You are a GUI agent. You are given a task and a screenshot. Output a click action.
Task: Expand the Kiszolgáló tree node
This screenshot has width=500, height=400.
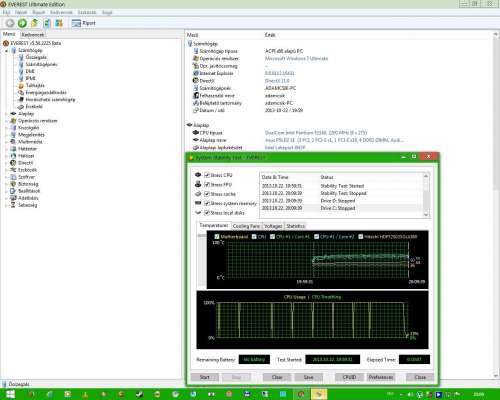(6, 128)
